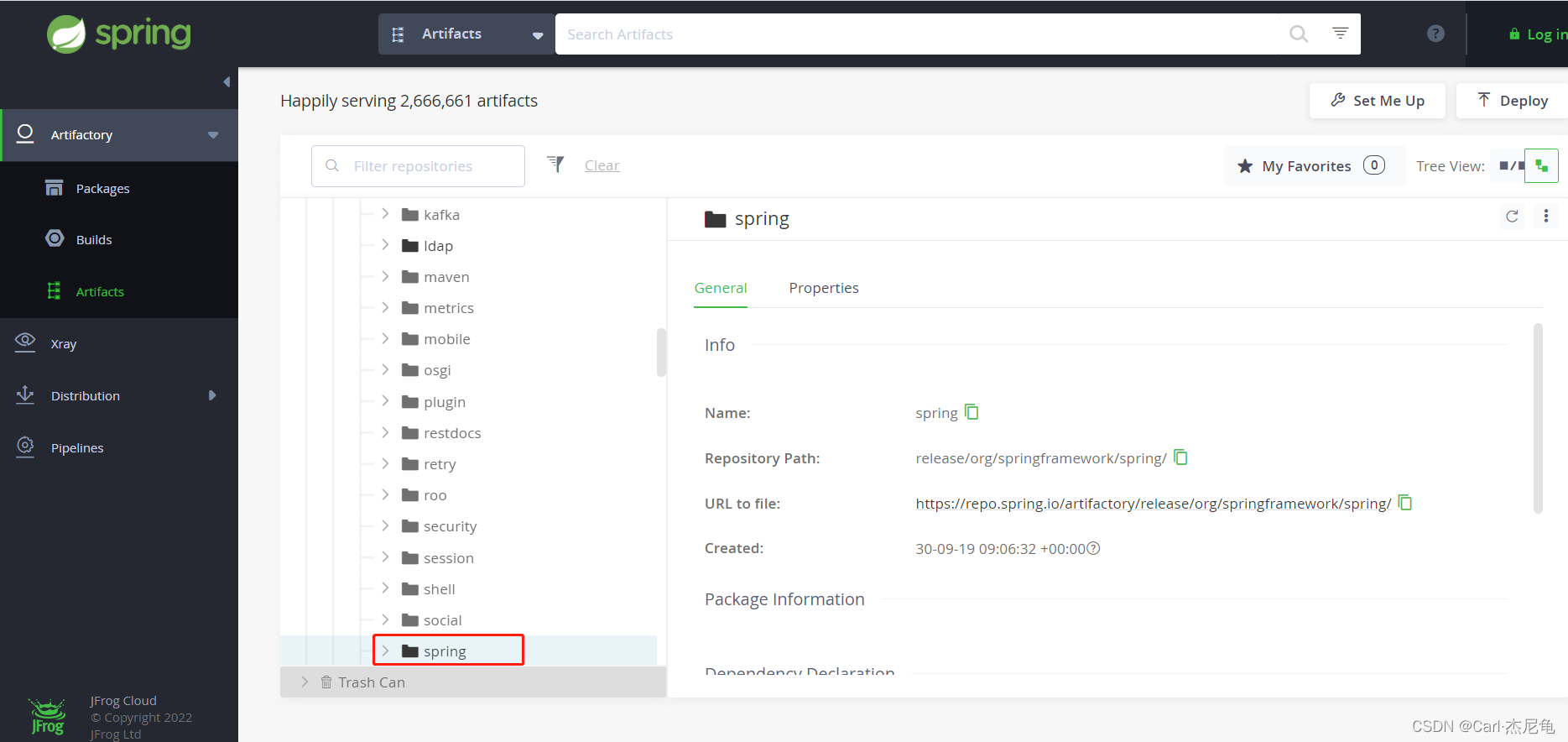Select the restdocs folder
This screenshot has height=742, width=1568.
441,433
